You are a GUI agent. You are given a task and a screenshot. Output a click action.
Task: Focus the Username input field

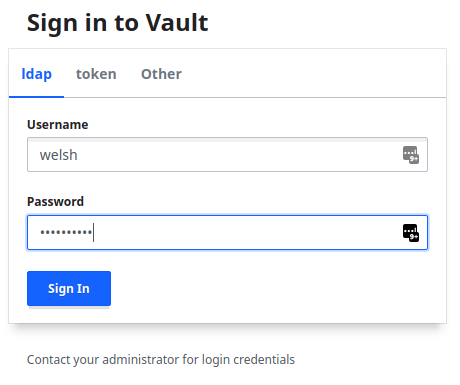[x=227, y=155]
